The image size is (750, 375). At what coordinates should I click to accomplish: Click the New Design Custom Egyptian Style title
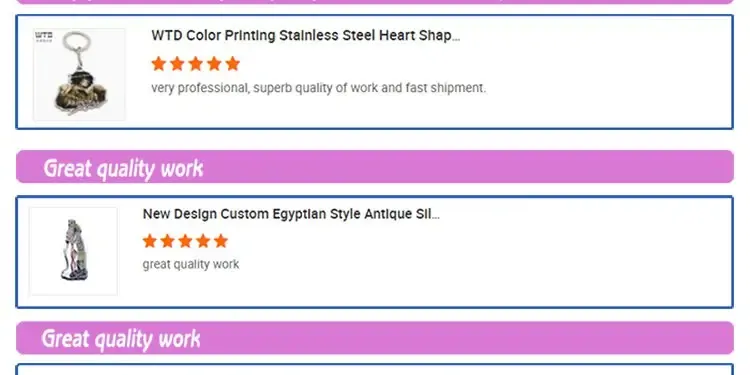point(291,214)
